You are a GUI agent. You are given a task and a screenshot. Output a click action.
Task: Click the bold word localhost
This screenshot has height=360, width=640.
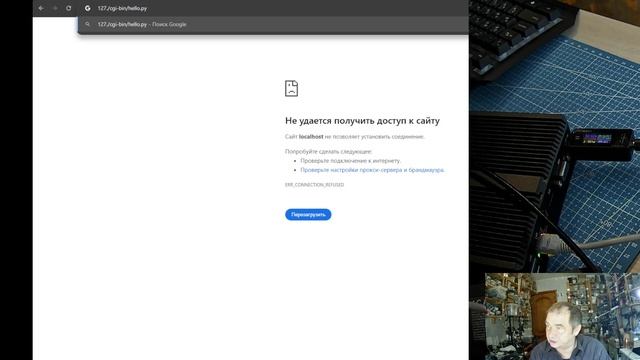point(311,137)
